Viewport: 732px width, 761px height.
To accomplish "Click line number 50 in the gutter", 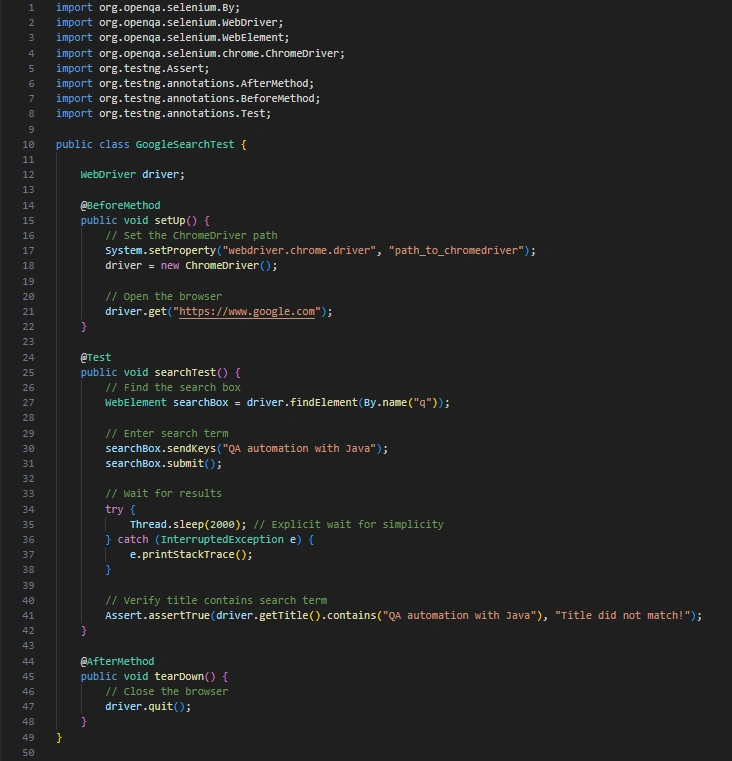I will click(x=28, y=753).
